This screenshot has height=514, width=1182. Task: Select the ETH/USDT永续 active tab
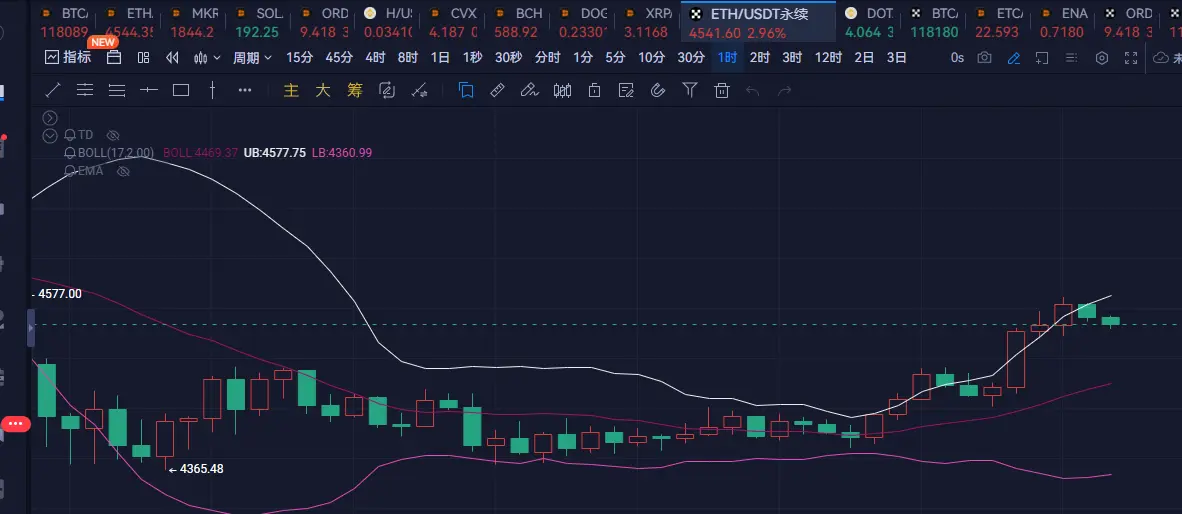point(758,23)
